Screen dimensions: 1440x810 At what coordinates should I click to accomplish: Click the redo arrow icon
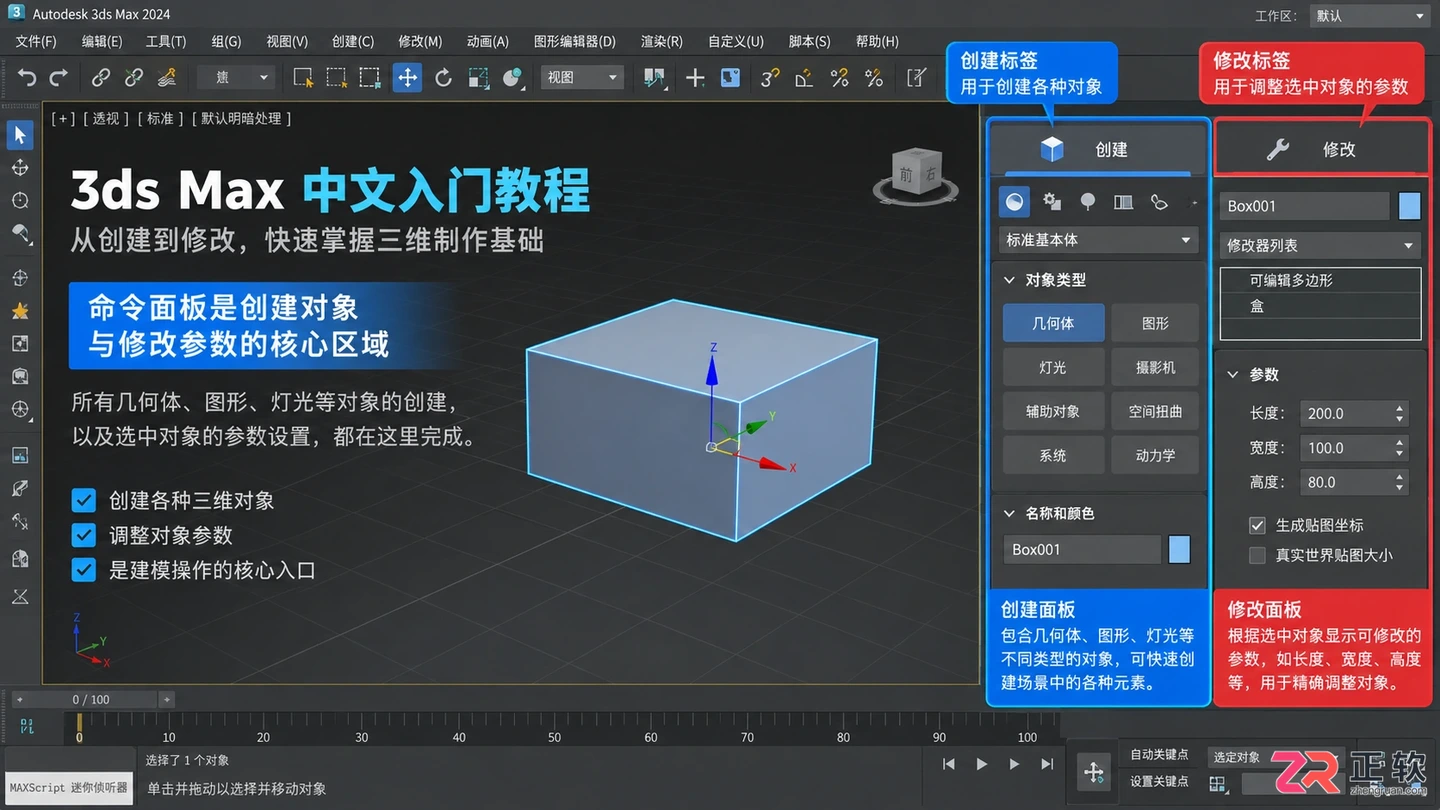tap(59, 77)
